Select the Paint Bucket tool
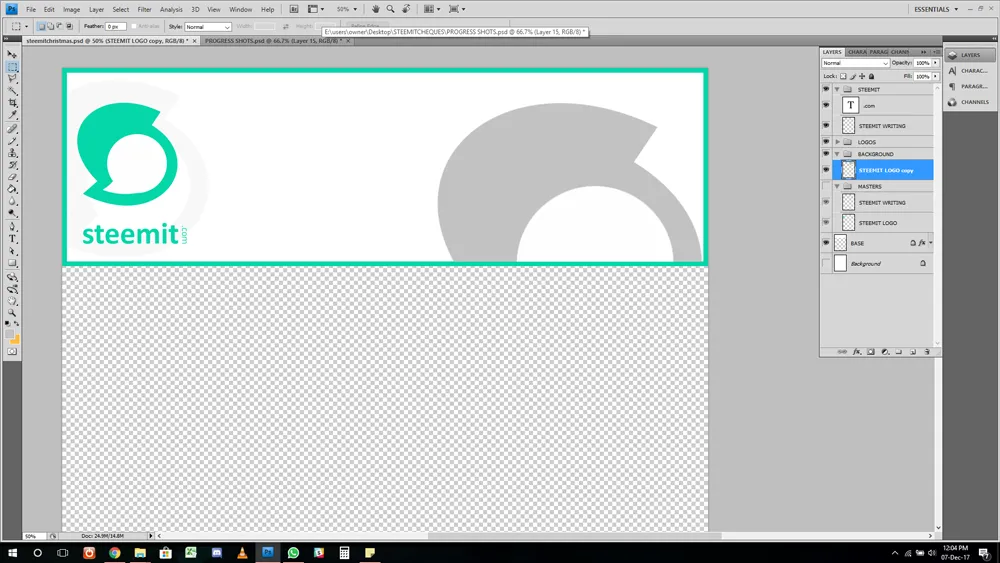The image size is (1000, 563). point(12,190)
